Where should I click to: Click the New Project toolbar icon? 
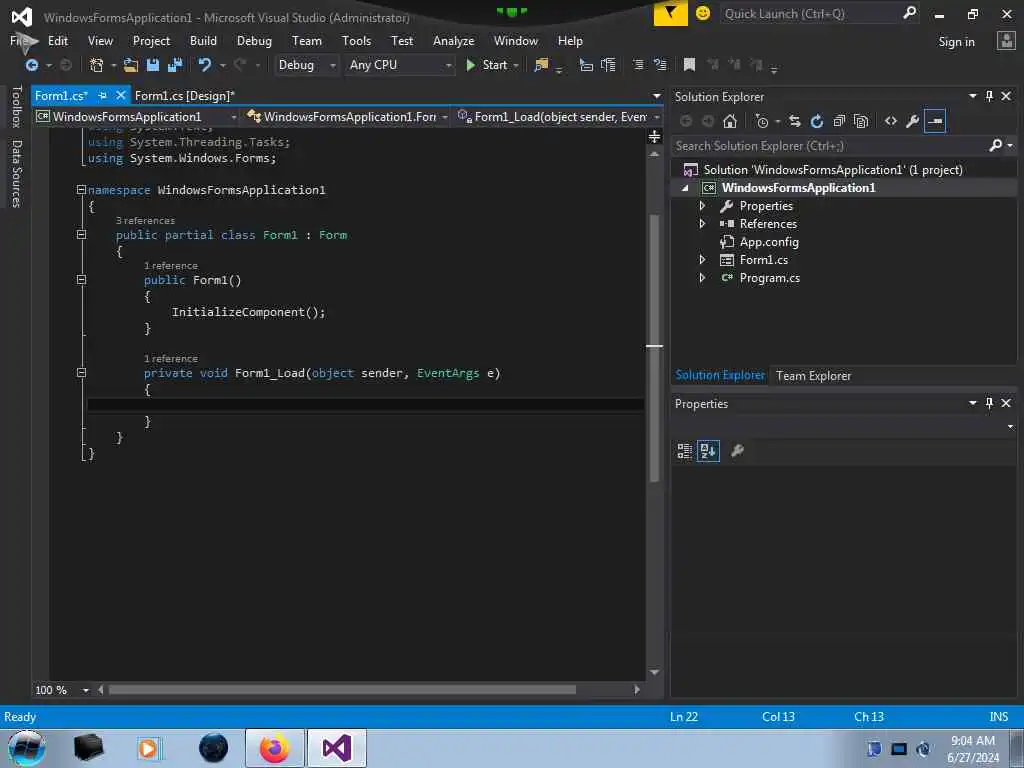97,65
